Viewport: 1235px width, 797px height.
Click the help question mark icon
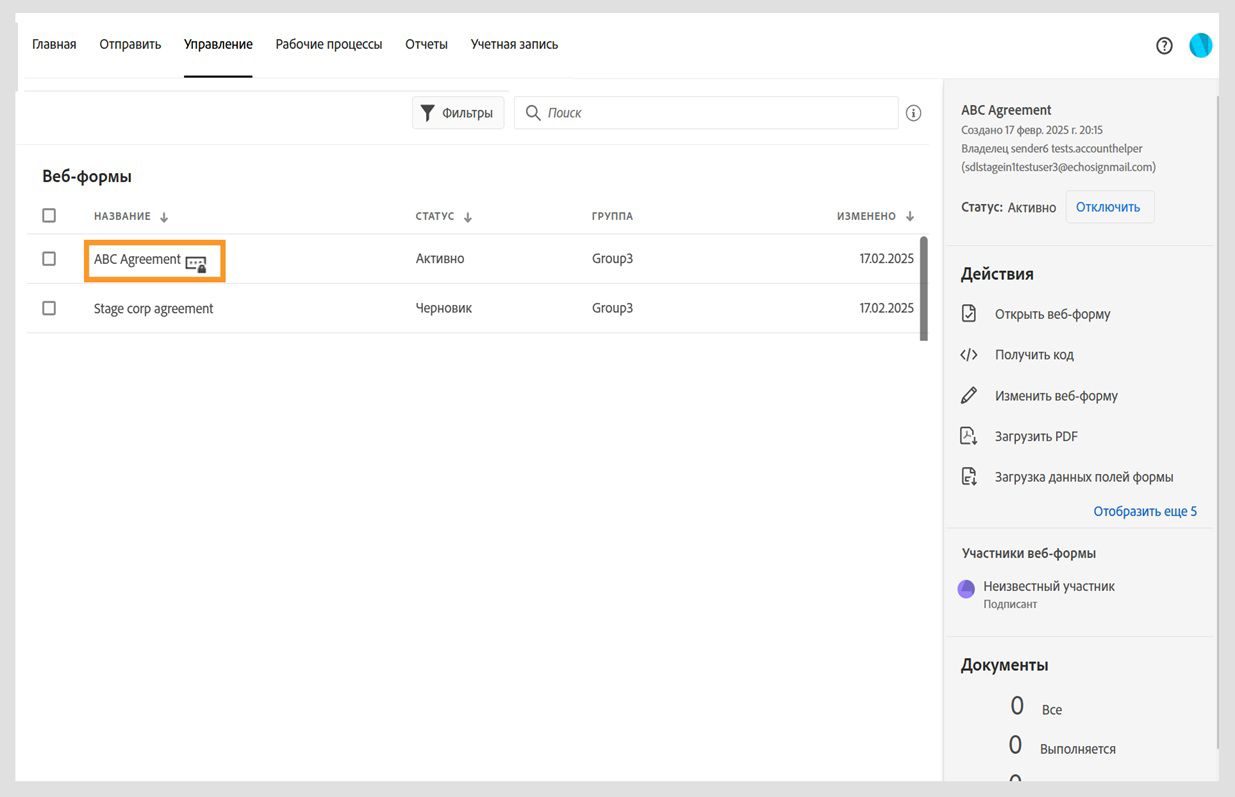click(x=1164, y=45)
